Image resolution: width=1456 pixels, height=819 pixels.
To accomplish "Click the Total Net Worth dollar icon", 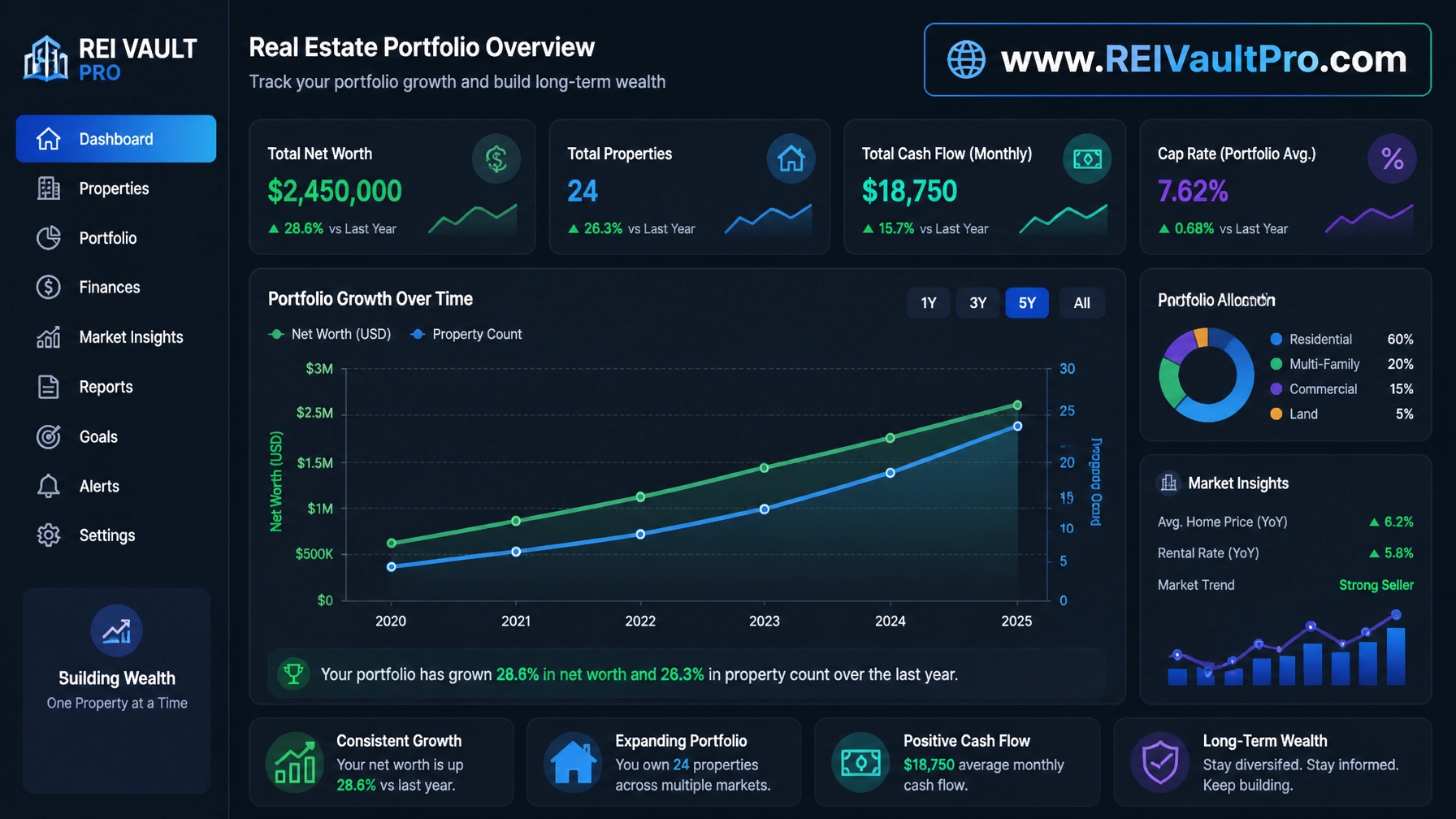I will point(496,158).
